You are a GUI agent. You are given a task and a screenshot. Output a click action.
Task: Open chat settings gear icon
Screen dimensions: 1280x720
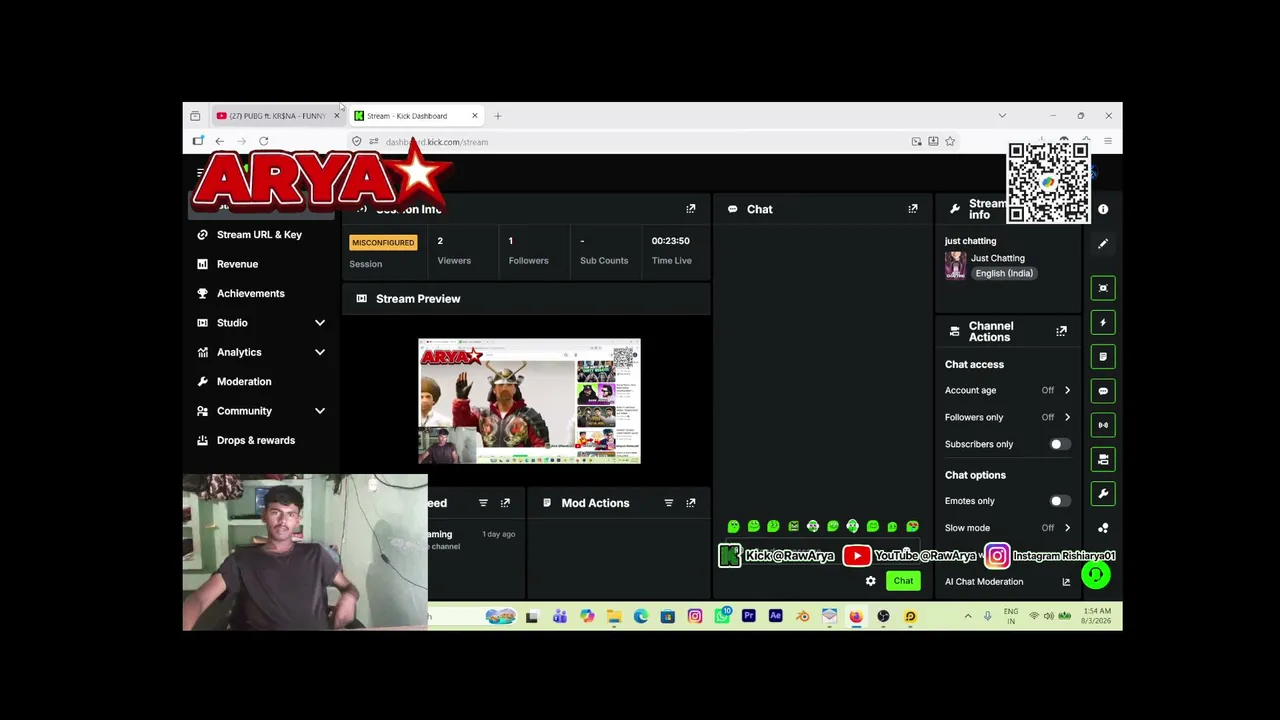870,581
